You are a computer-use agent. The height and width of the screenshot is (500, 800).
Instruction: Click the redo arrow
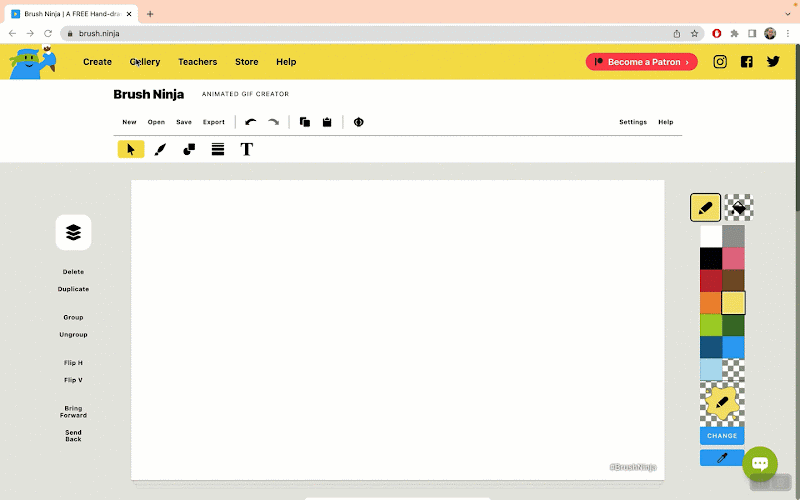tap(273, 122)
